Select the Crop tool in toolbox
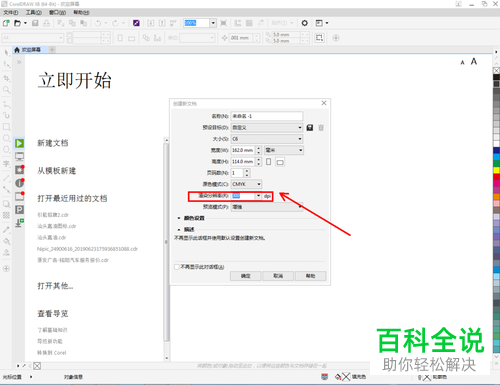The height and width of the screenshot is (385, 500). (6, 78)
